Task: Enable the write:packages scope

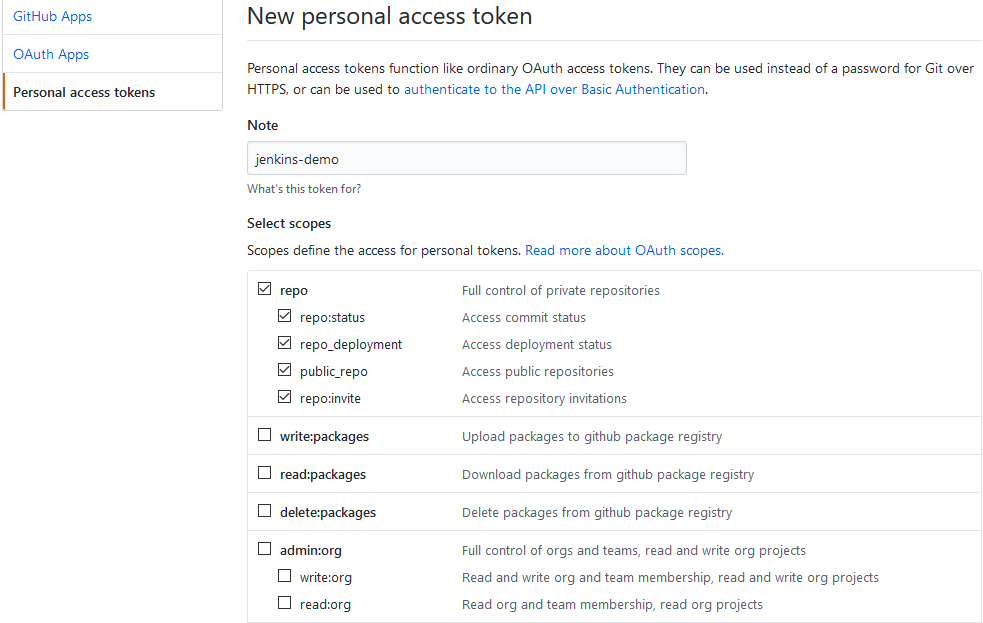Action: click(x=264, y=435)
